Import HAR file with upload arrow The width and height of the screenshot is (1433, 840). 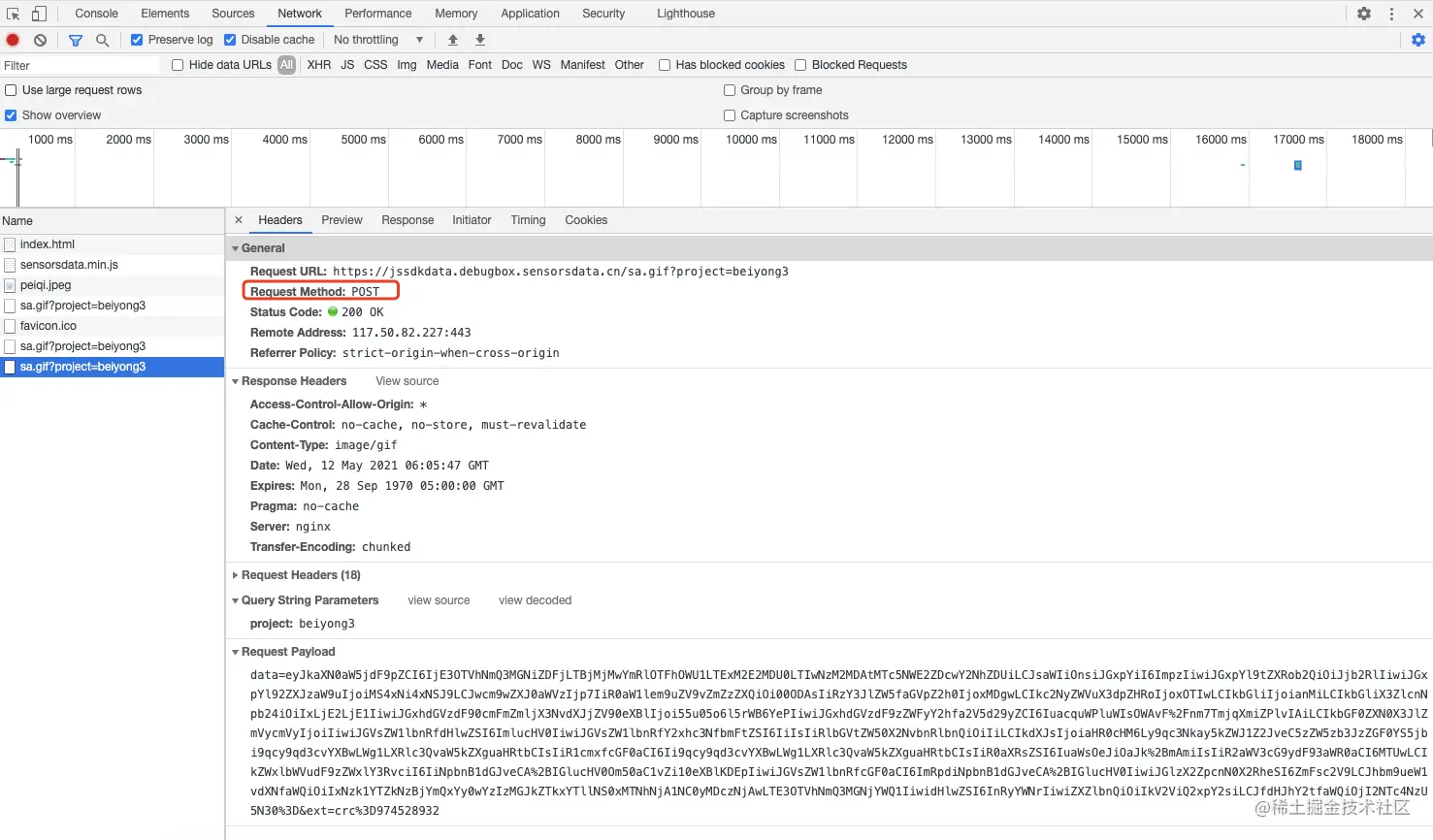coord(453,40)
